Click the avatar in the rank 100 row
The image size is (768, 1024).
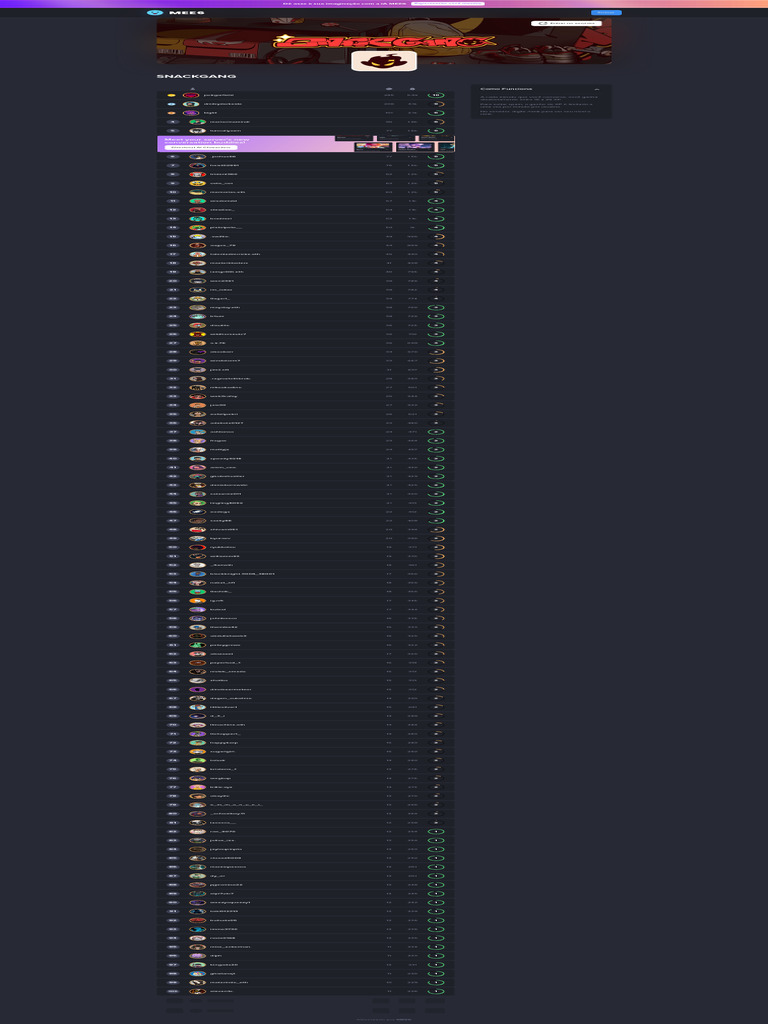coord(197,991)
